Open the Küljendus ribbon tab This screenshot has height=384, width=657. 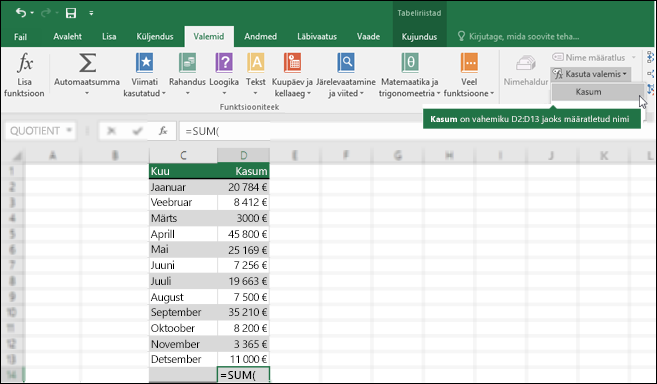click(155, 36)
